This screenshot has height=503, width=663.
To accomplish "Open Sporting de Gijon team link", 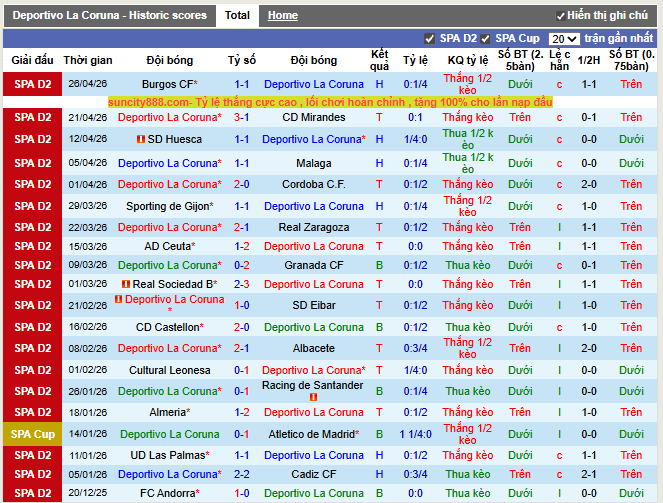I will click(x=167, y=206).
